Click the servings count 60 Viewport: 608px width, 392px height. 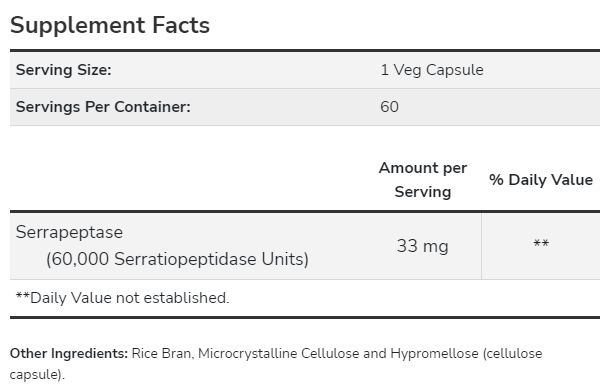point(389,107)
